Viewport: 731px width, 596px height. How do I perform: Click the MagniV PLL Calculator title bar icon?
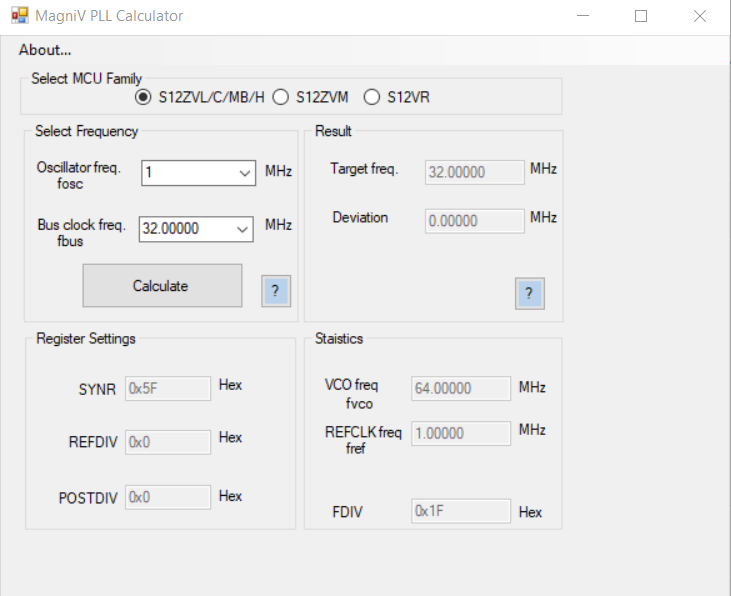coord(20,15)
